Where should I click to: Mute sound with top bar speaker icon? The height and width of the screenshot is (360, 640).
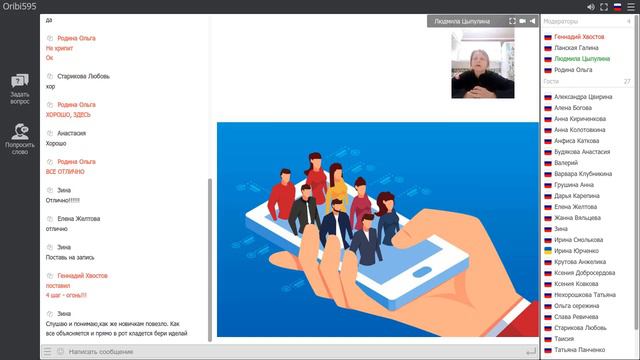(x=591, y=7)
